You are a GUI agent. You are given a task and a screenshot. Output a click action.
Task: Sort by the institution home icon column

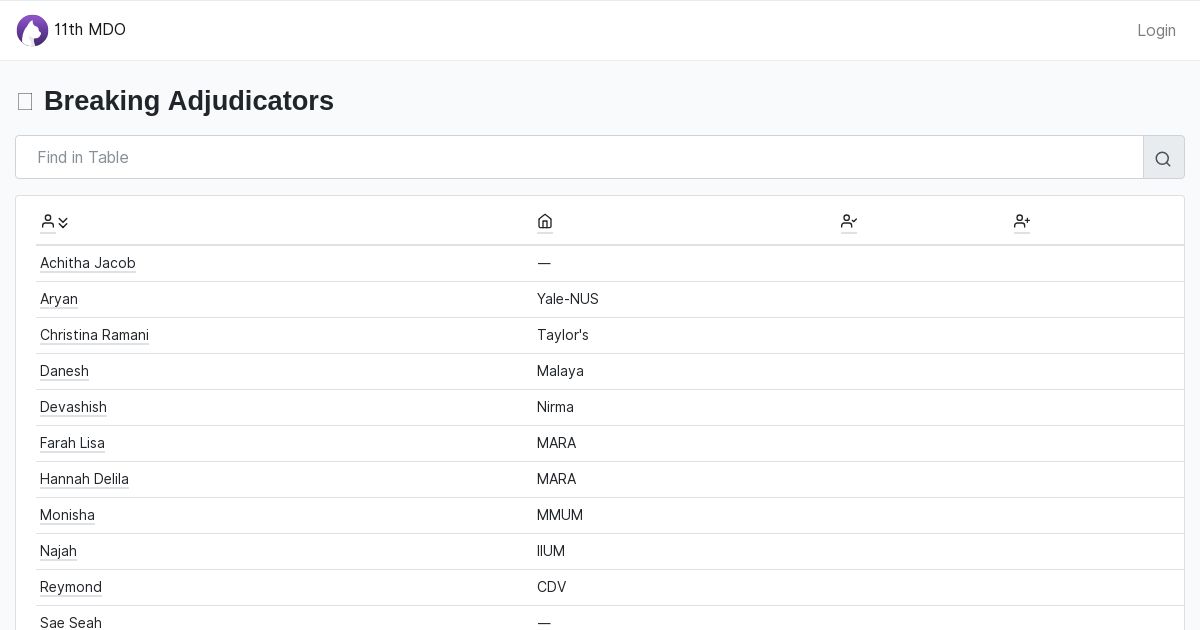pos(545,222)
